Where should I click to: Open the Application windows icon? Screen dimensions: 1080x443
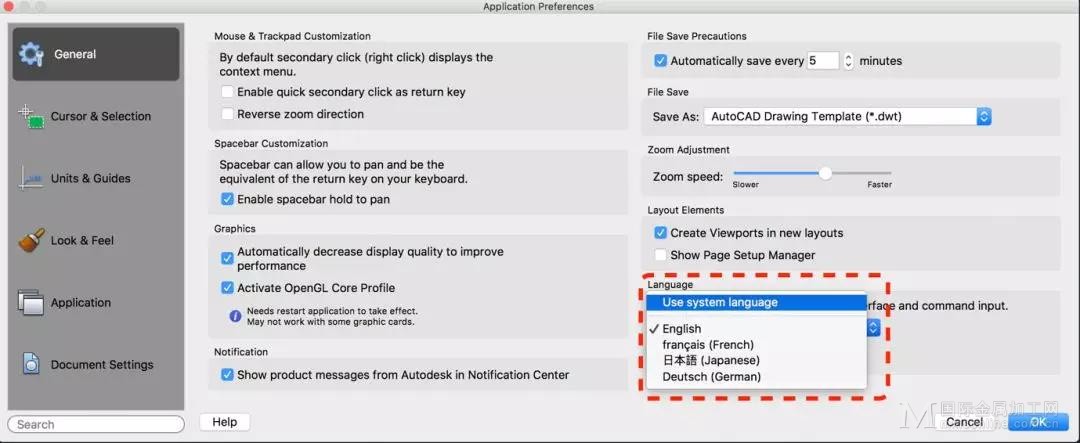point(31,302)
